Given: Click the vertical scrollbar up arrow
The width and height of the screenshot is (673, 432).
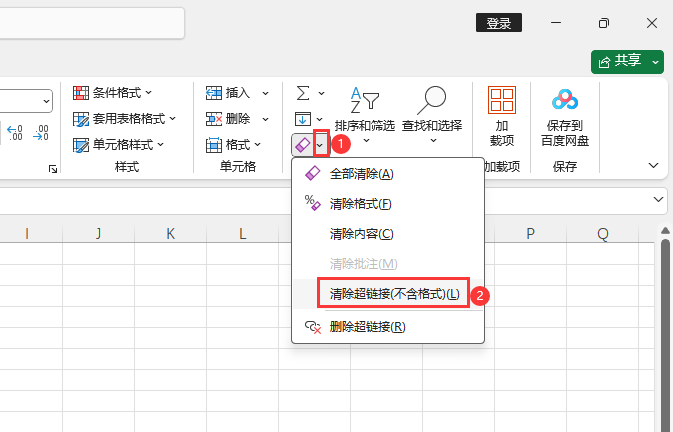Looking at the screenshot, I should [x=665, y=231].
